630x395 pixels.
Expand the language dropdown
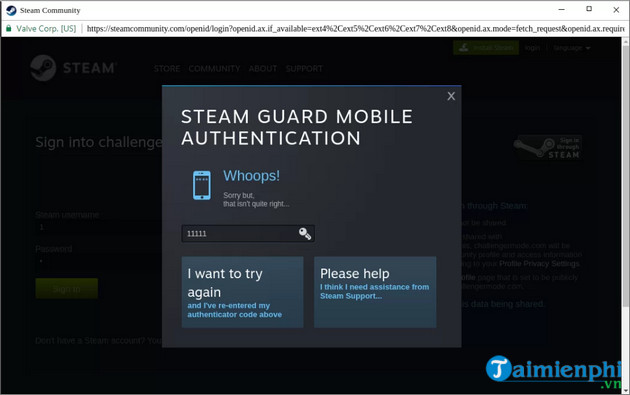click(571, 48)
